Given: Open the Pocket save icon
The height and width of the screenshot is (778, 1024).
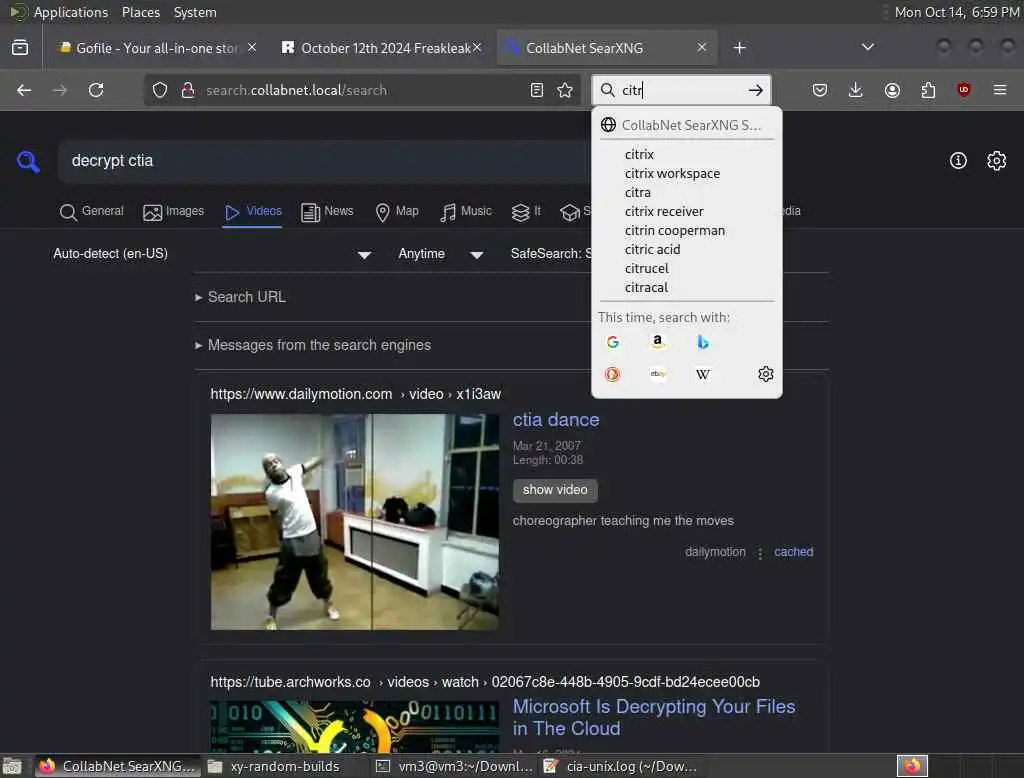Looking at the screenshot, I should click(x=820, y=90).
